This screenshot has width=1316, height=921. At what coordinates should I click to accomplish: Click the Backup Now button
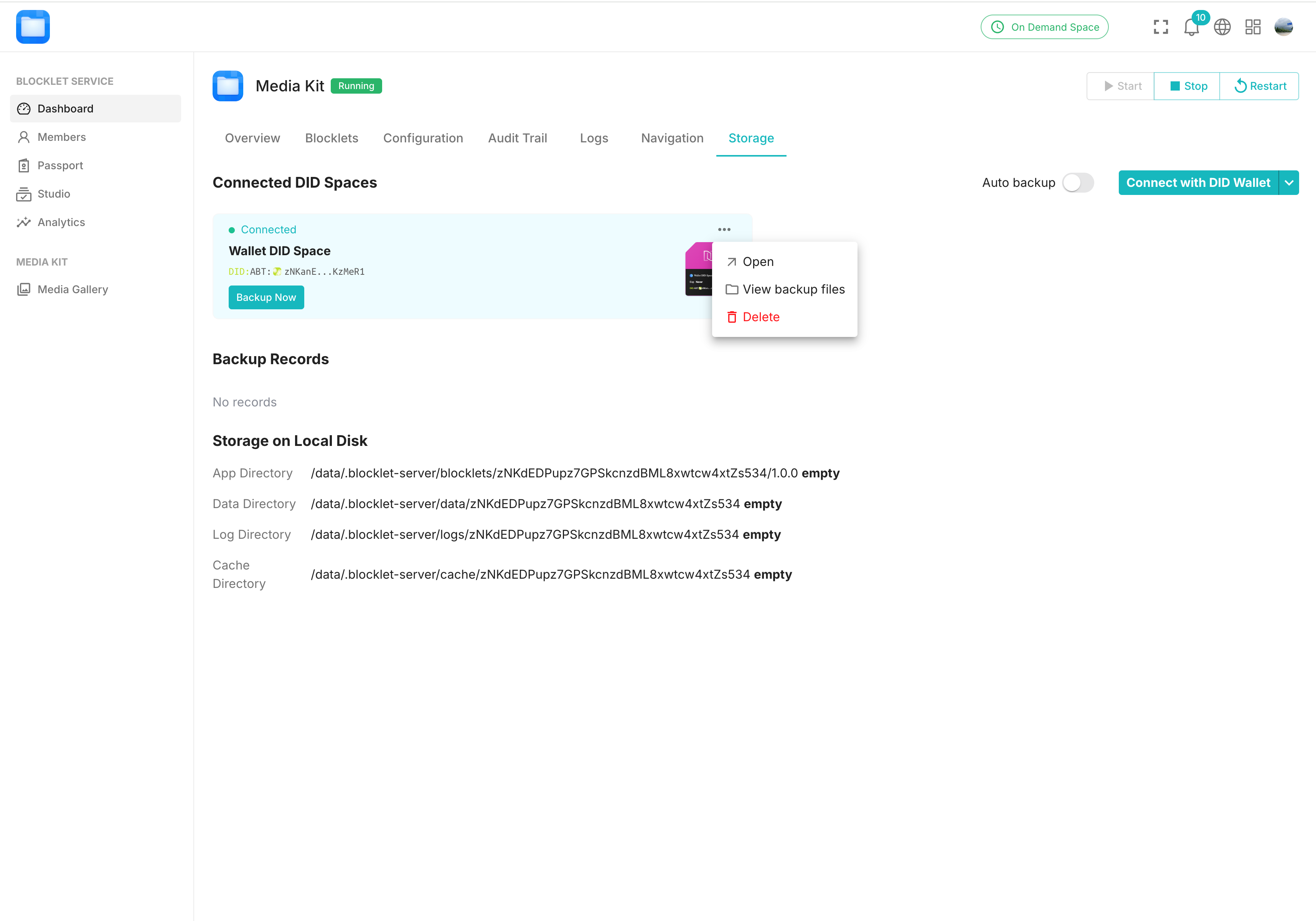pos(266,297)
